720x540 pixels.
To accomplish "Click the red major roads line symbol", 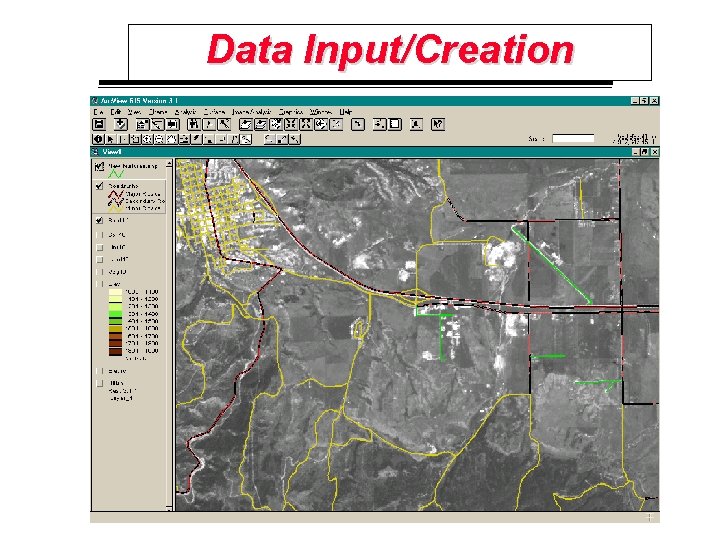I will point(116,194).
